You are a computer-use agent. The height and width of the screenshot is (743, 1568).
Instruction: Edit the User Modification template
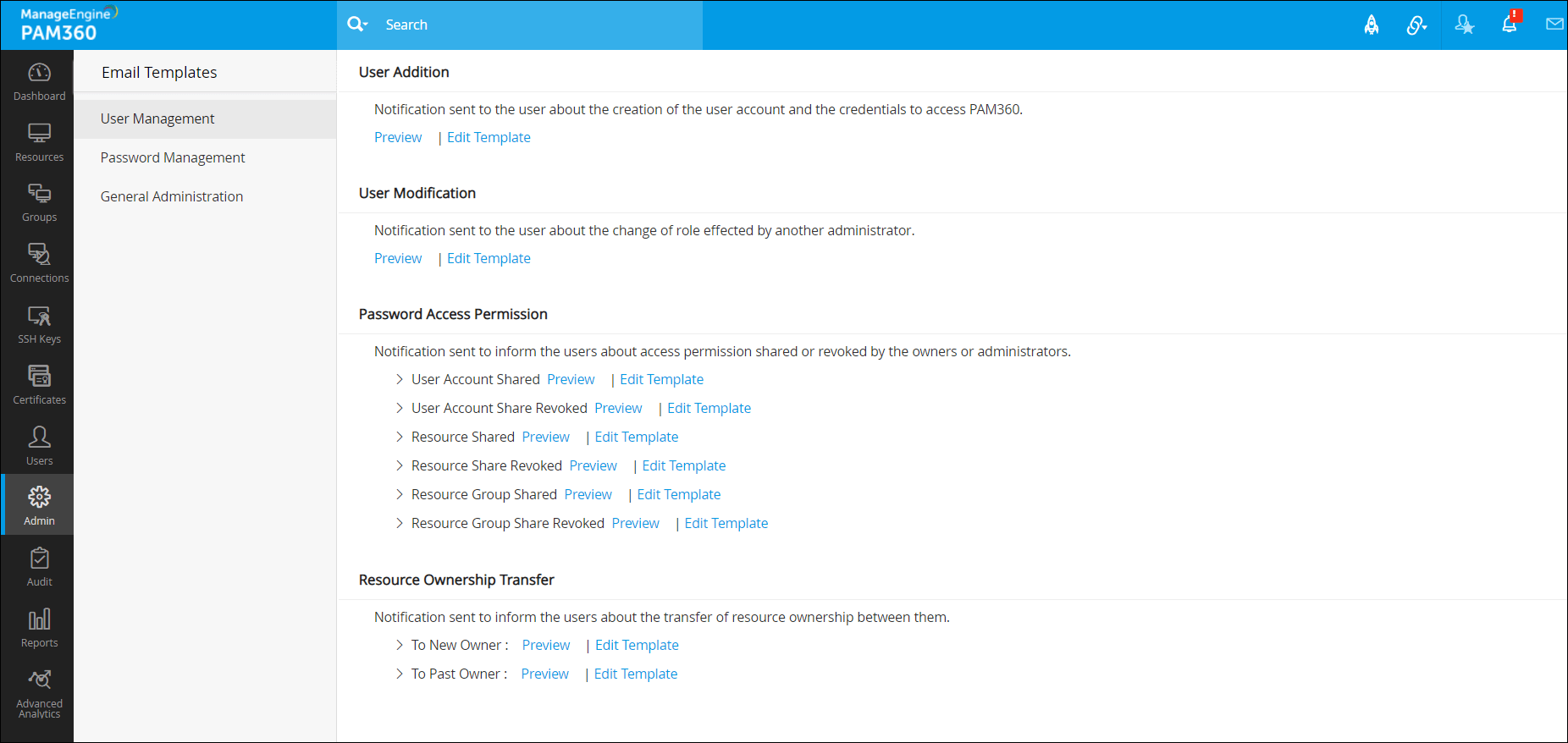pyautogui.click(x=489, y=258)
